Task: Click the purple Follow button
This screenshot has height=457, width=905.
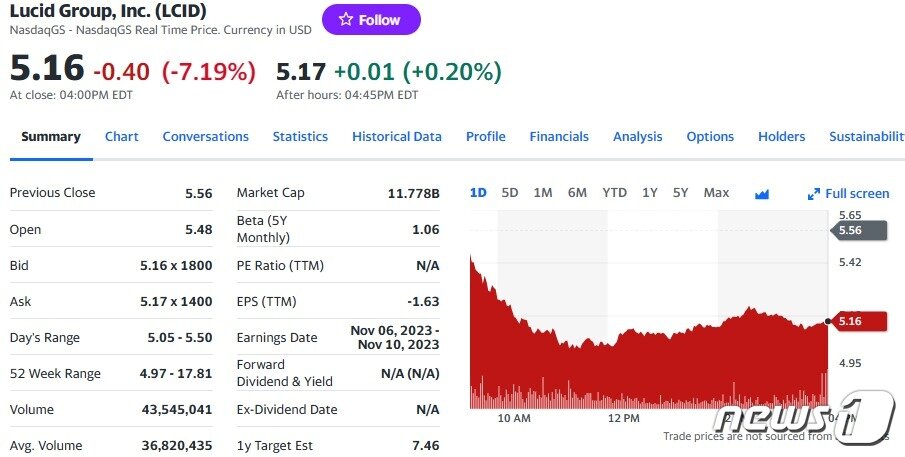Action: [371, 20]
